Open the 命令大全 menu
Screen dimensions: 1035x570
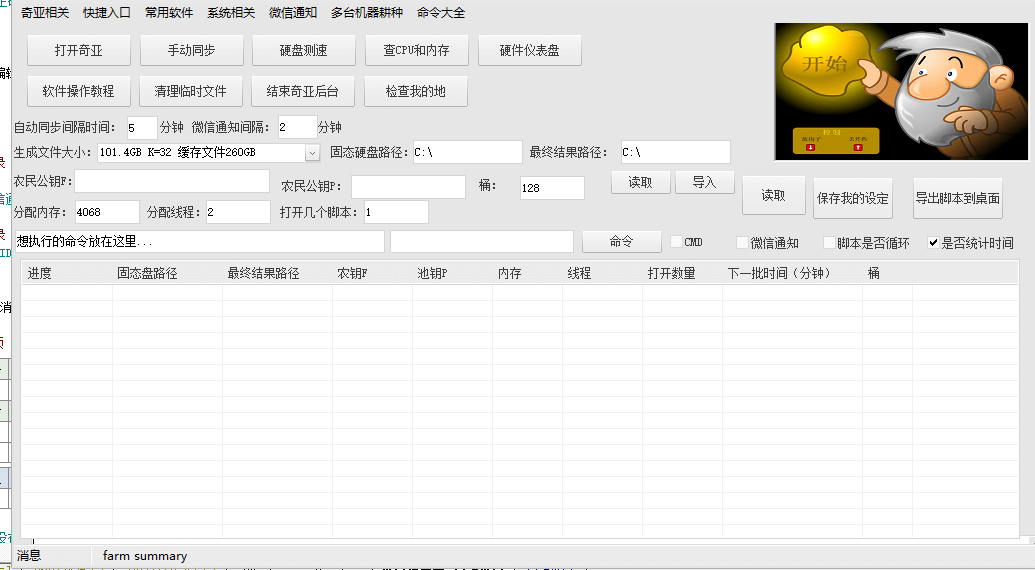(x=441, y=13)
